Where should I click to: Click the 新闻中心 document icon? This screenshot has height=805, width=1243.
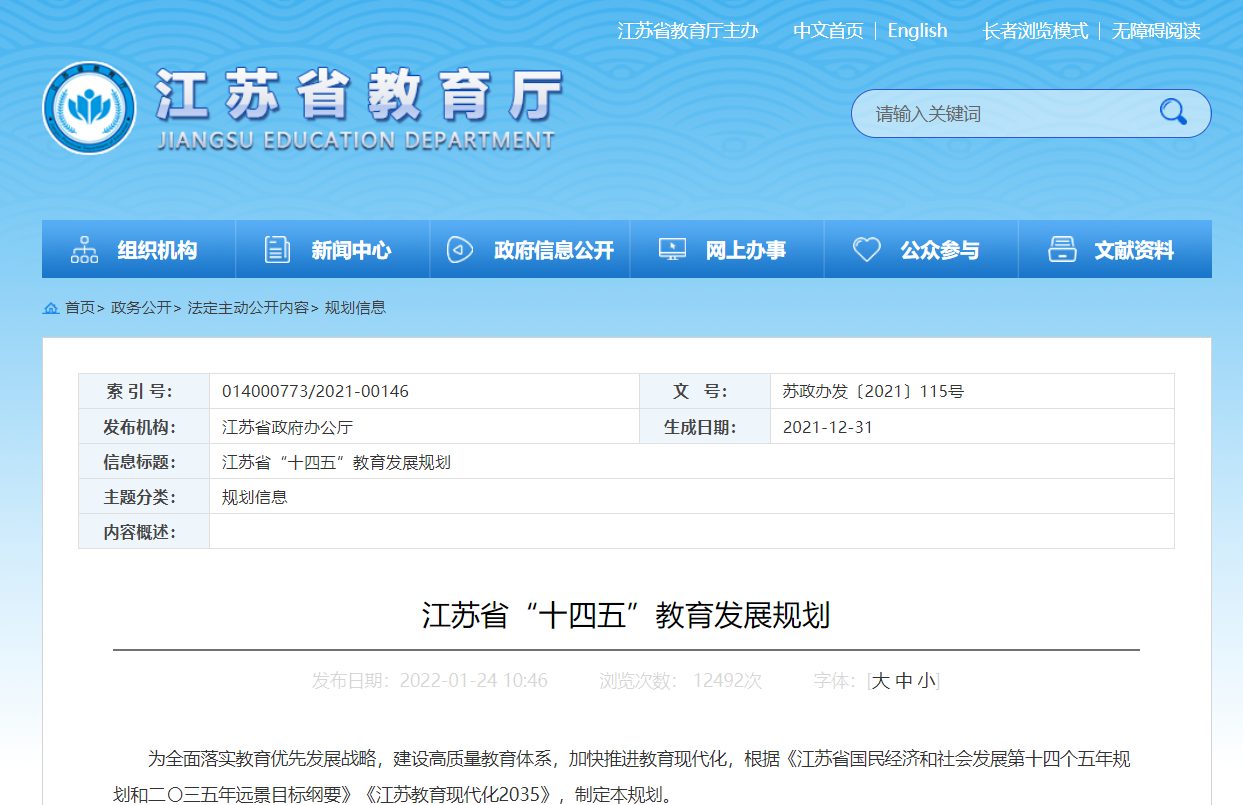277,250
